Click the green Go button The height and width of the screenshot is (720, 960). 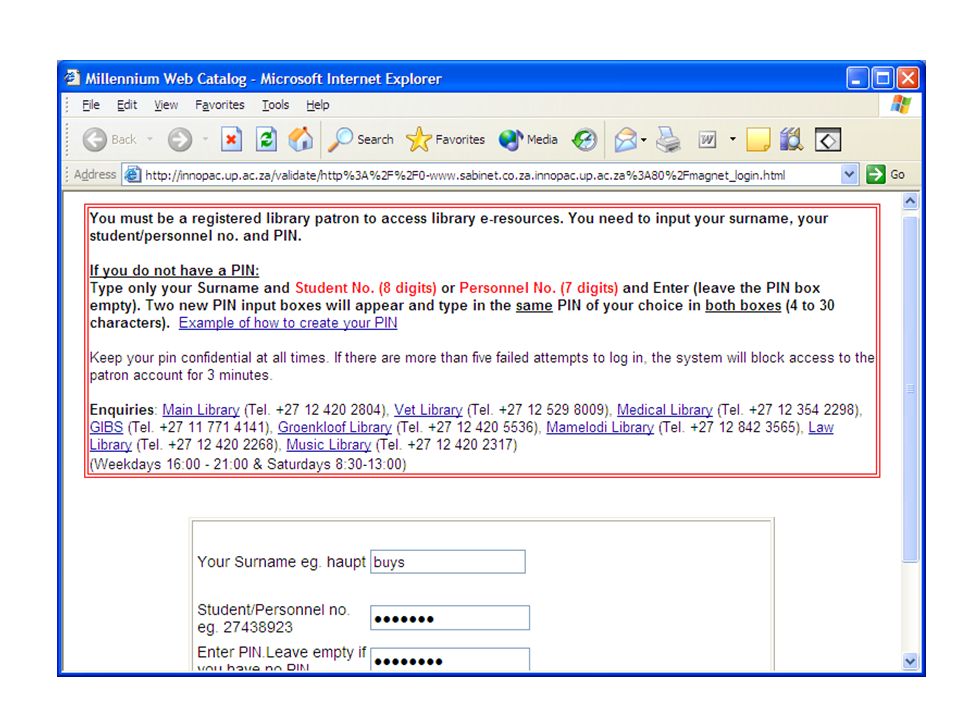point(886,174)
